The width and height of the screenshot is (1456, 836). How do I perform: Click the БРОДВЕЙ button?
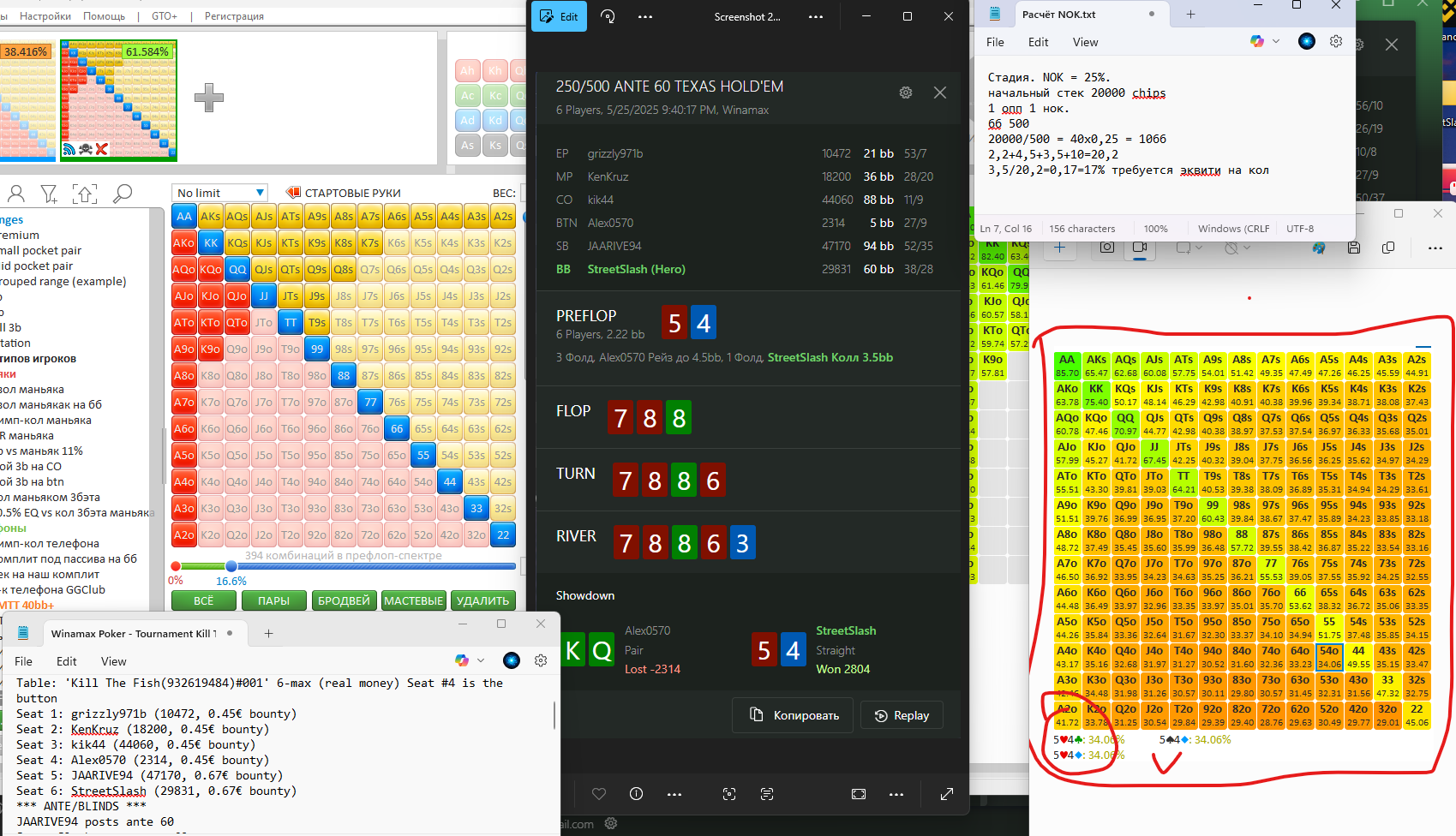tap(344, 600)
